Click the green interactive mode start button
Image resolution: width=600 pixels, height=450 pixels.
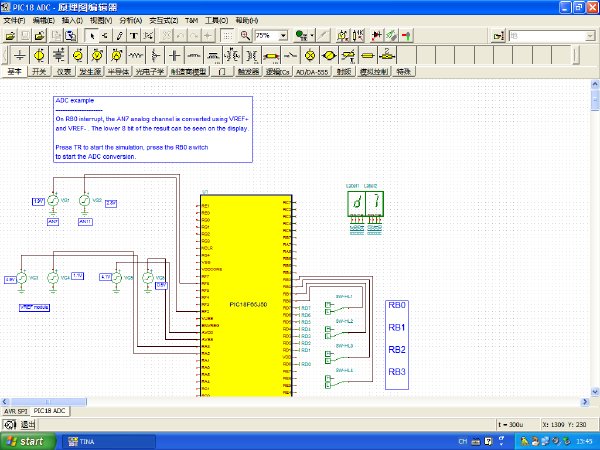click(x=302, y=36)
